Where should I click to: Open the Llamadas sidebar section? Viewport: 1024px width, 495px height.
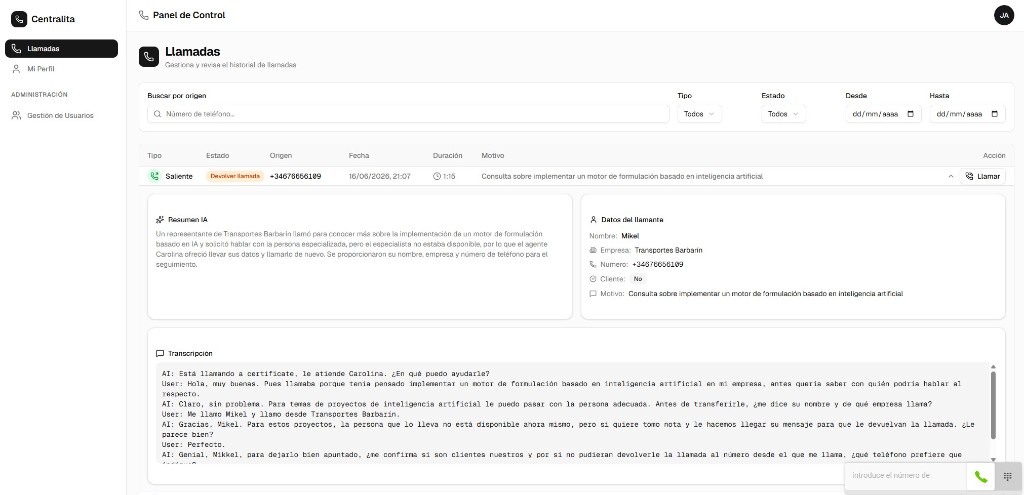(61, 49)
